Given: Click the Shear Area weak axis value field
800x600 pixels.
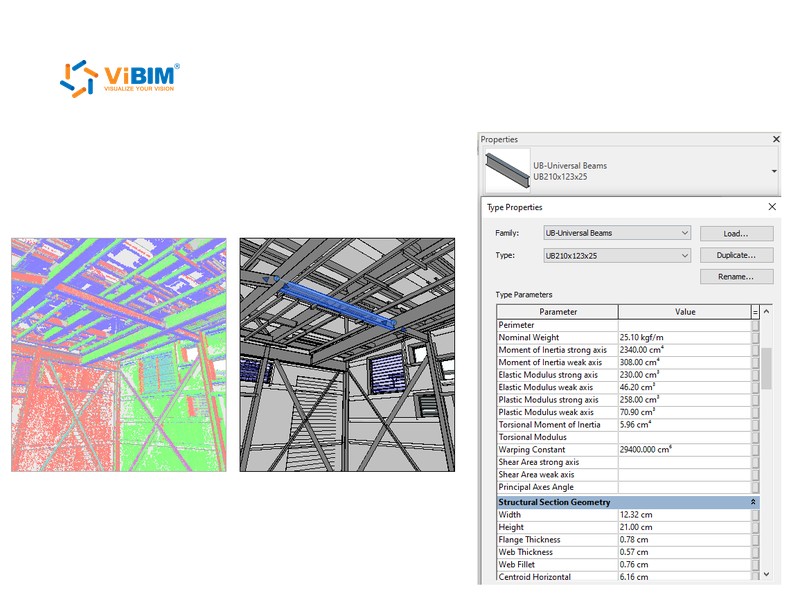Looking at the screenshot, I should pos(685,474).
